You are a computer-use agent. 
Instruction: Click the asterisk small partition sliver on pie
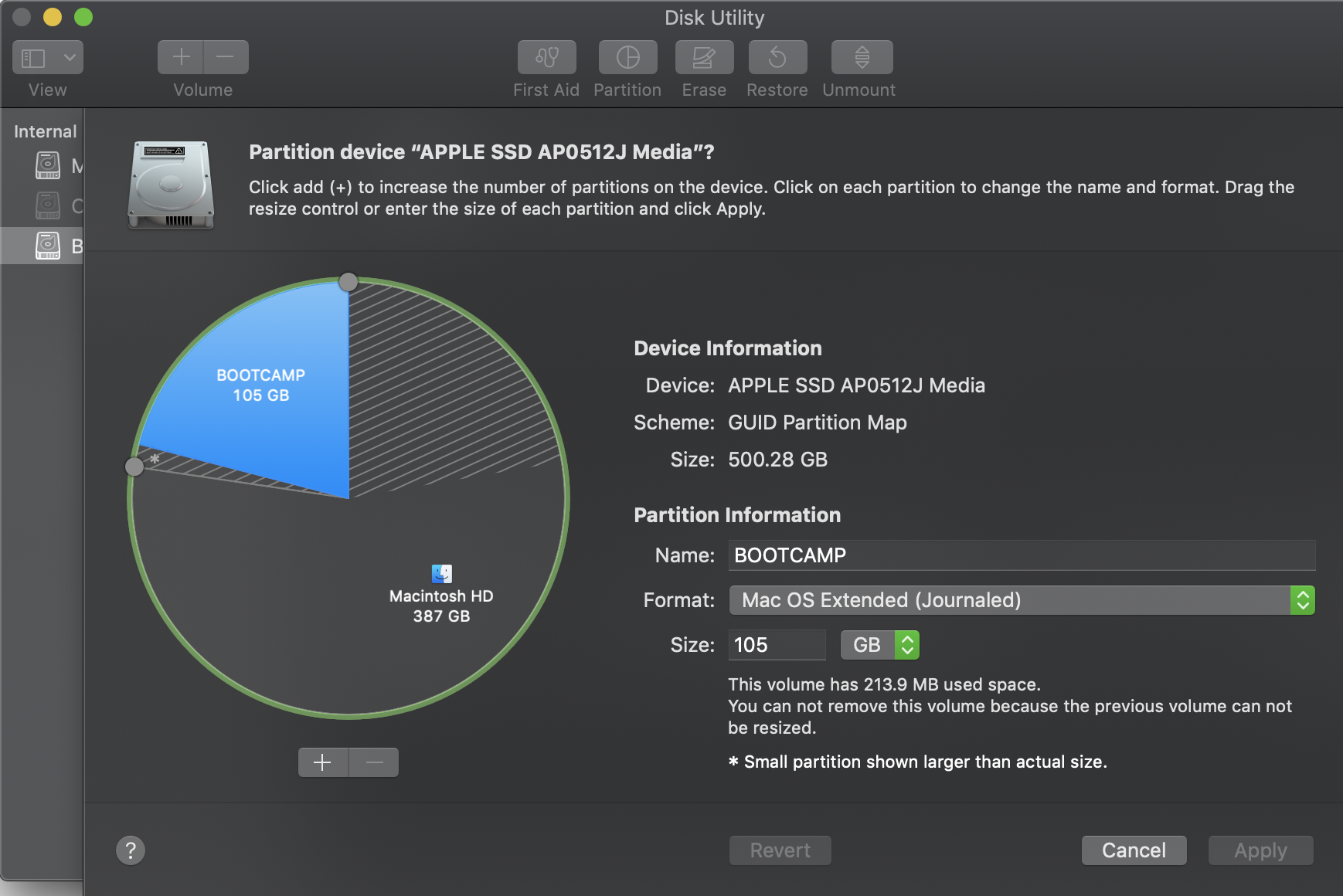pyautogui.click(x=155, y=459)
